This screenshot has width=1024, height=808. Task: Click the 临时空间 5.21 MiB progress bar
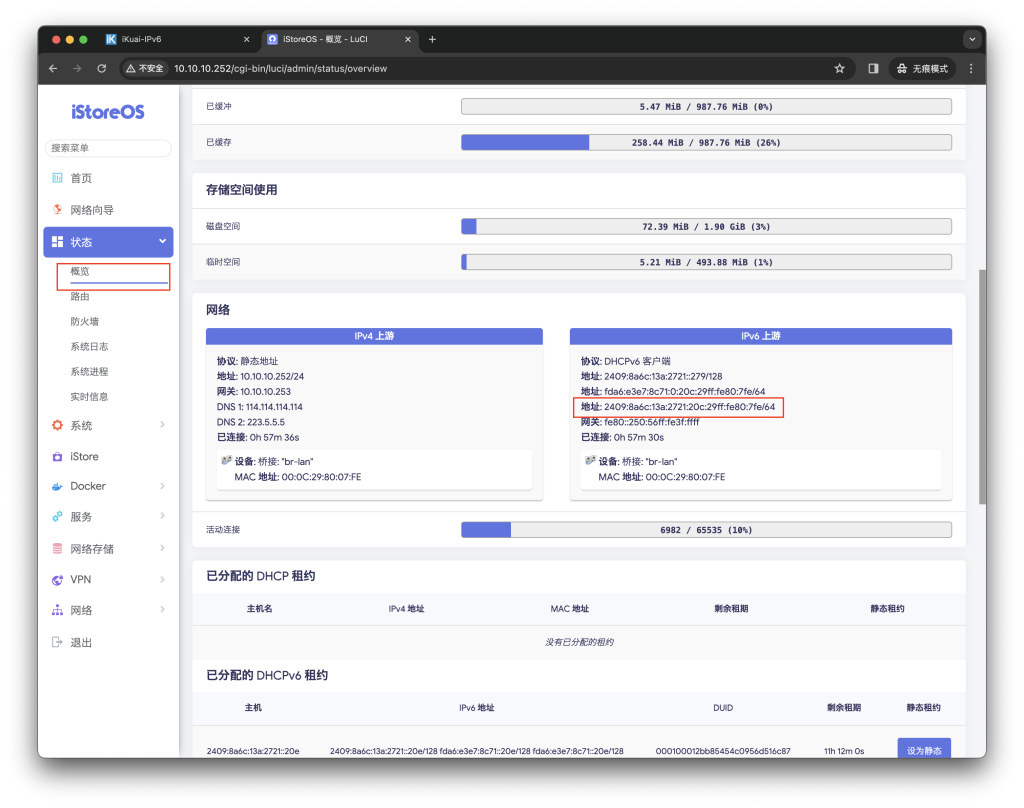click(707, 262)
